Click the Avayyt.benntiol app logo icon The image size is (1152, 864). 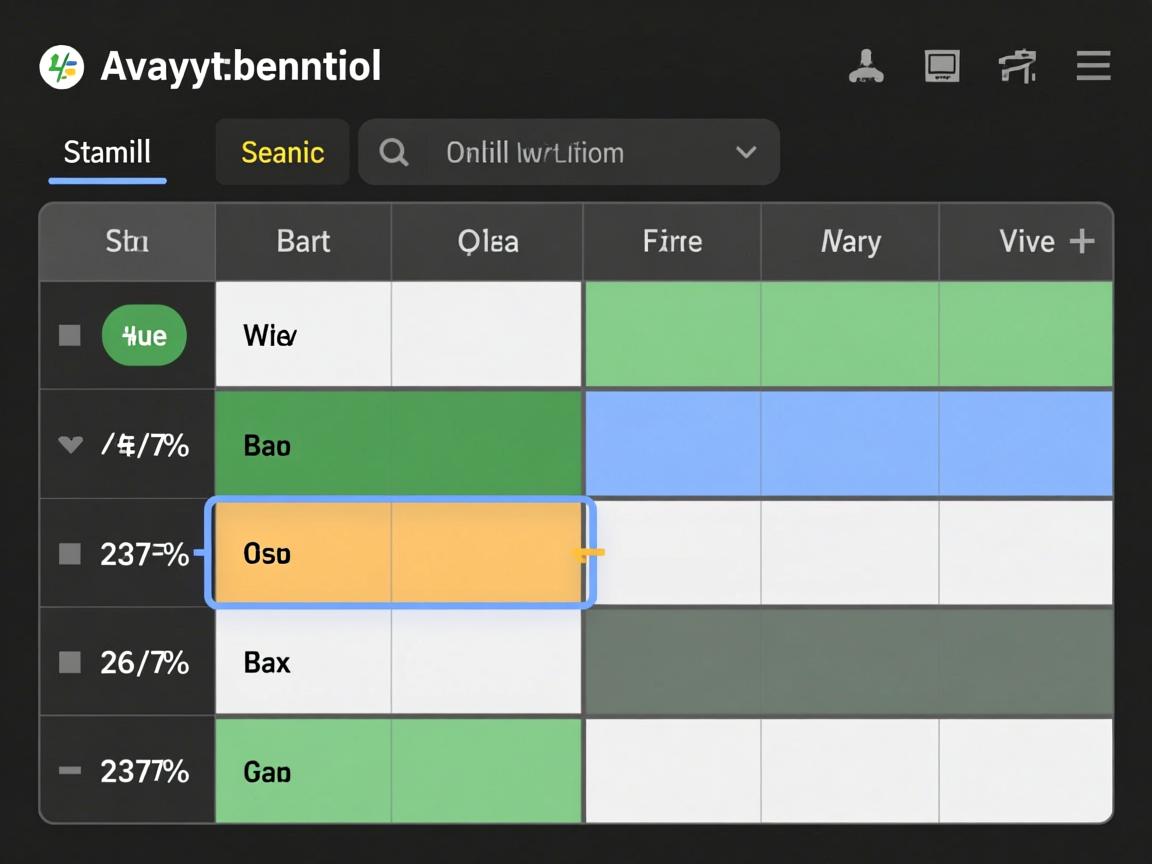pyautogui.click(x=61, y=67)
